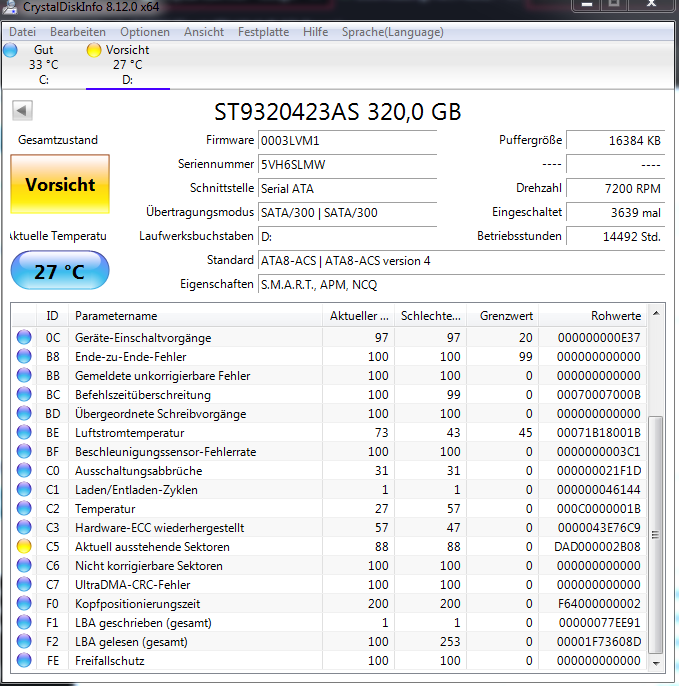Image resolution: width=679 pixels, height=686 pixels.
Task: Click the status orb for Übergeordnete Schreibvorgänge
Action: 24,413
